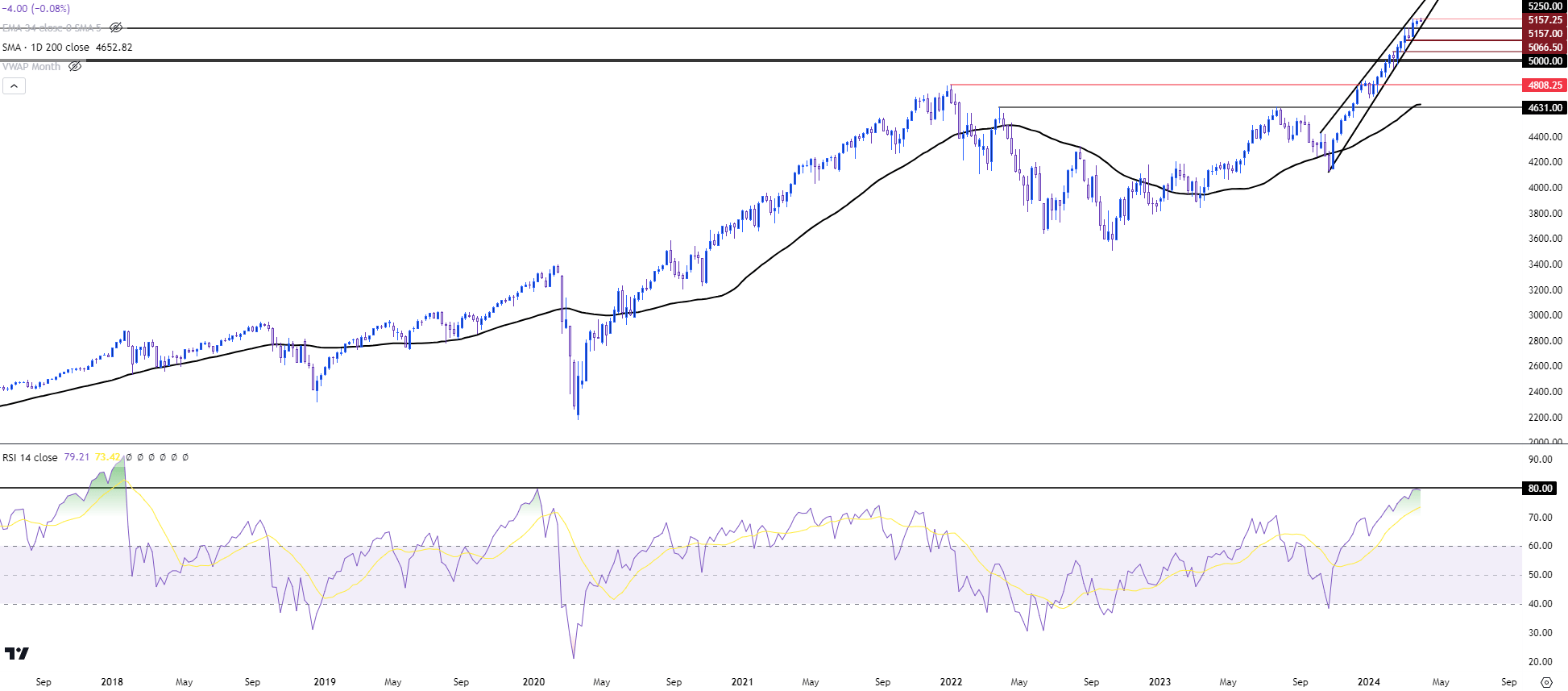Image resolution: width=1568 pixels, height=691 pixels.
Task: Select the 5250.00 price label
Action: (x=1545, y=6)
